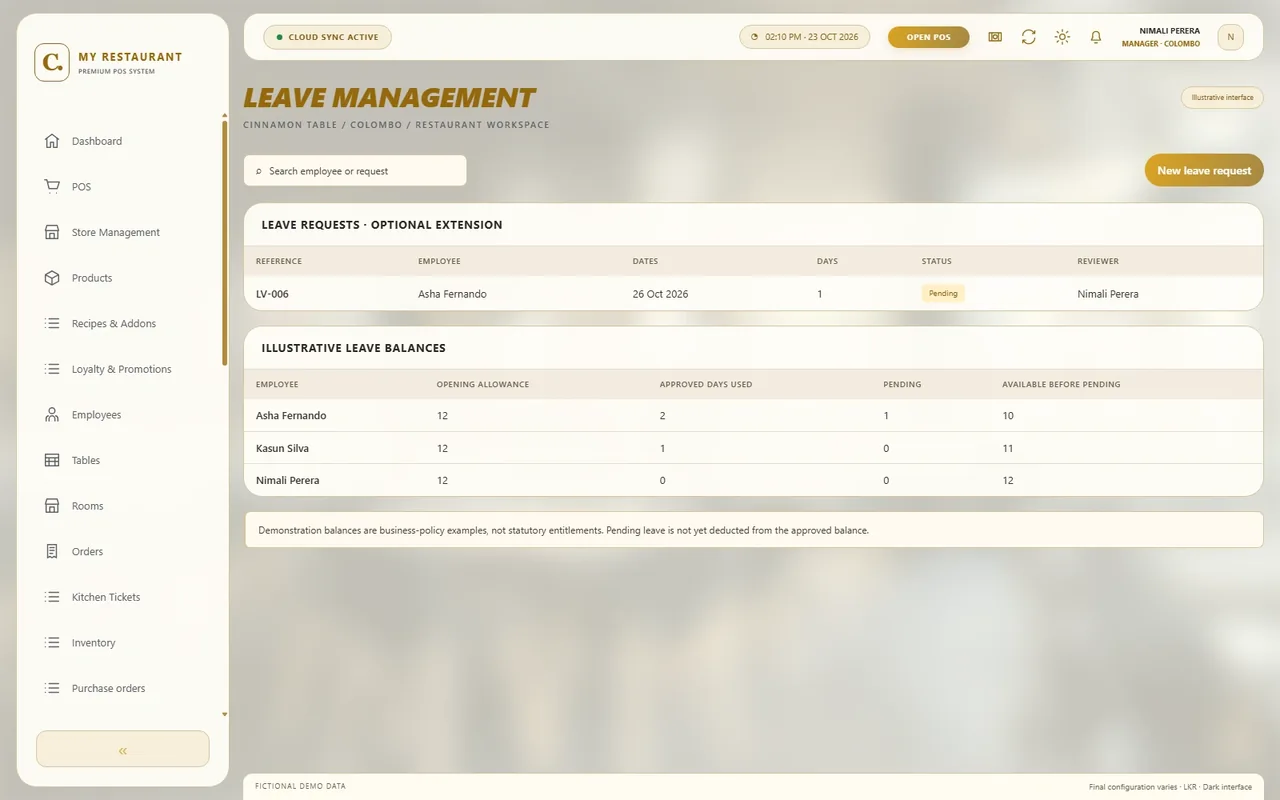Viewport: 1280px width, 800px height.
Task: Click the Inventory list icon
Action: (52, 643)
